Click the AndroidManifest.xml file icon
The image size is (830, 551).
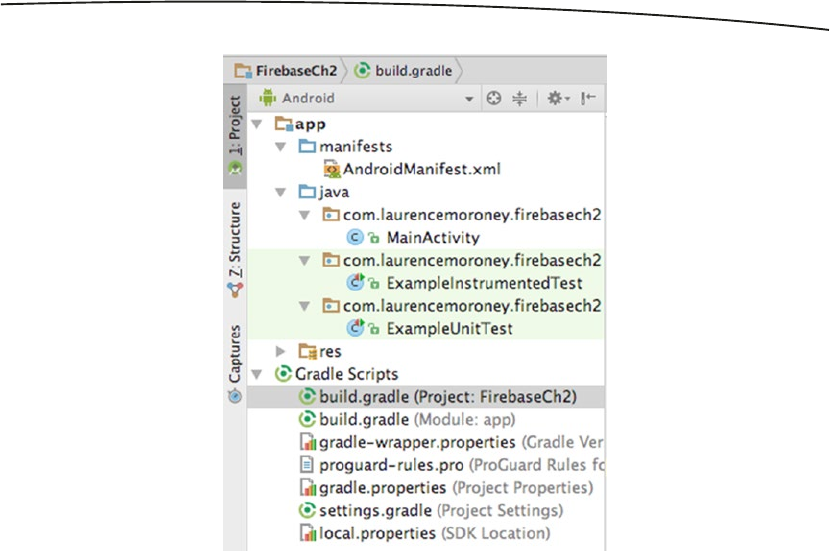tap(331, 169)
